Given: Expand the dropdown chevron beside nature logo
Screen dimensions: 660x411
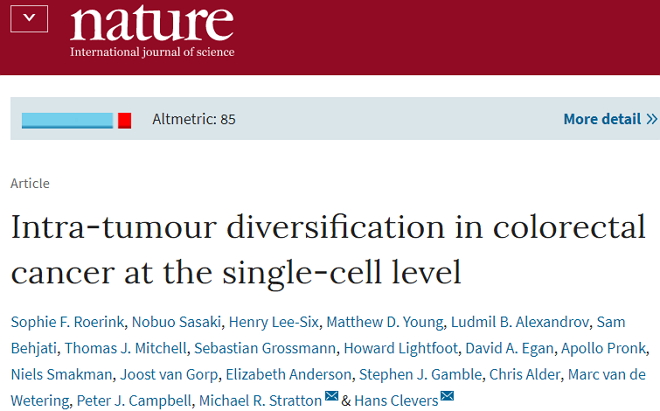Looking at the screenshot, I should click(29, 19).
